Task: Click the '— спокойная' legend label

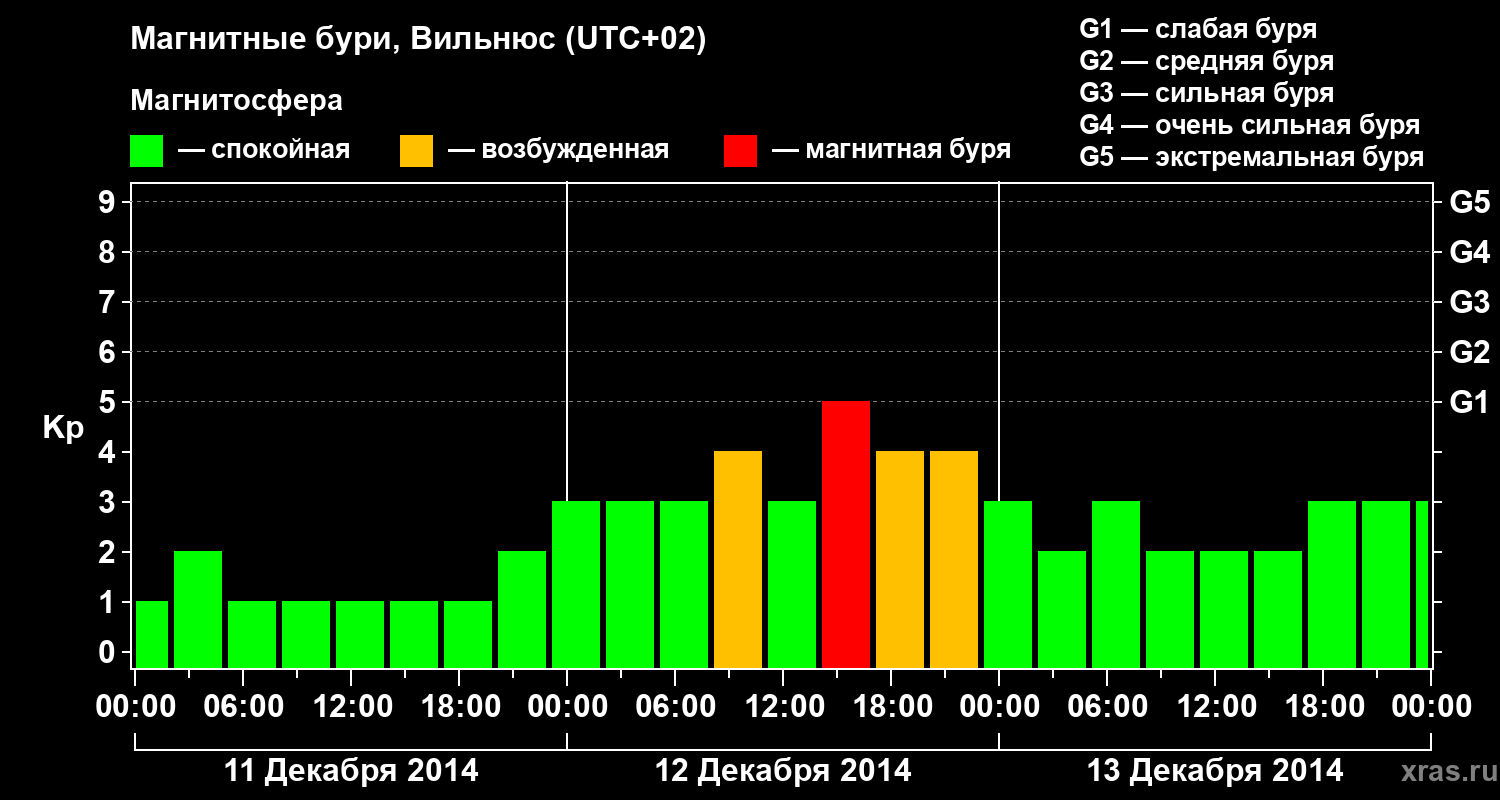Action: (x=264, y=150)
